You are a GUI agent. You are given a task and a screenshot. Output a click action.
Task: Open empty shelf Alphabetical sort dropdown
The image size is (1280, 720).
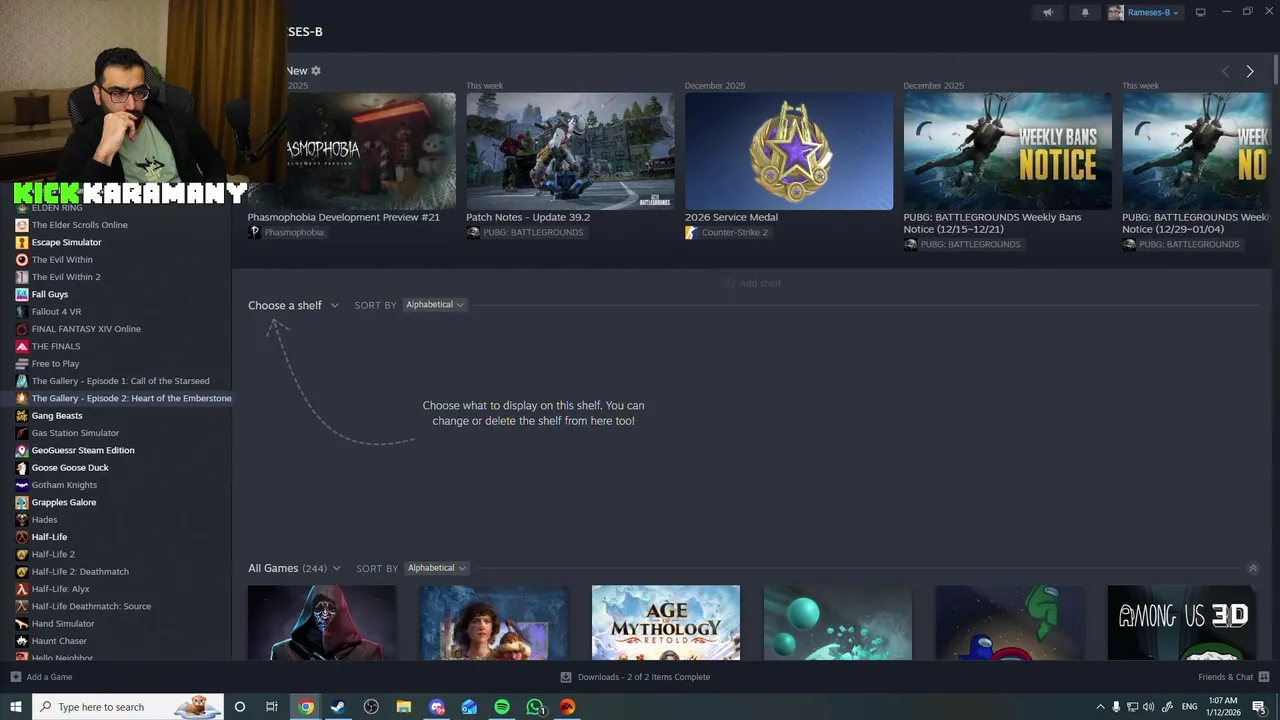pyautogui.click(x=435, y=305)
